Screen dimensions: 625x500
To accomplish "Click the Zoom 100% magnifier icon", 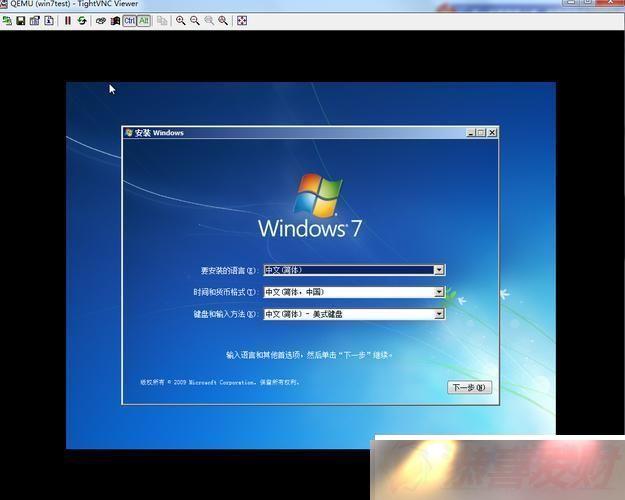I will pyautogui.click(x=209, y=21).
